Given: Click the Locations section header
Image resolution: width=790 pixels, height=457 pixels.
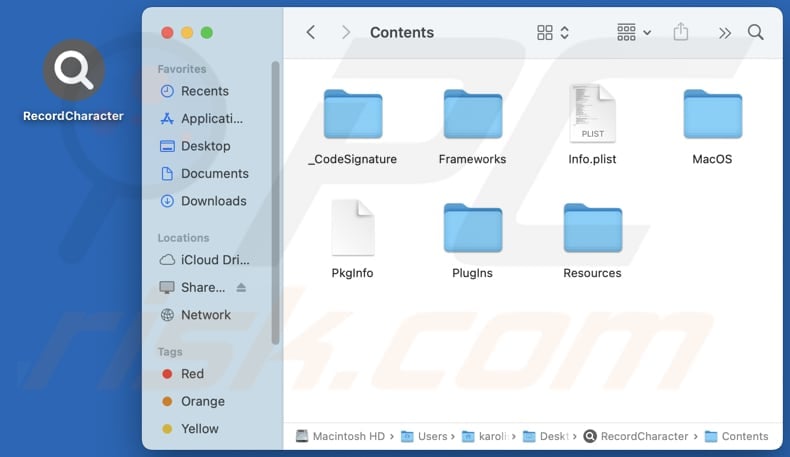Looking at the screenshot, I should click(x=183, y=238).
